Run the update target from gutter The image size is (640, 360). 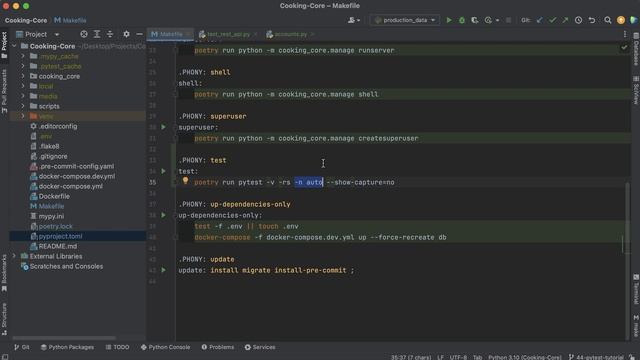[x=164, y=270]
